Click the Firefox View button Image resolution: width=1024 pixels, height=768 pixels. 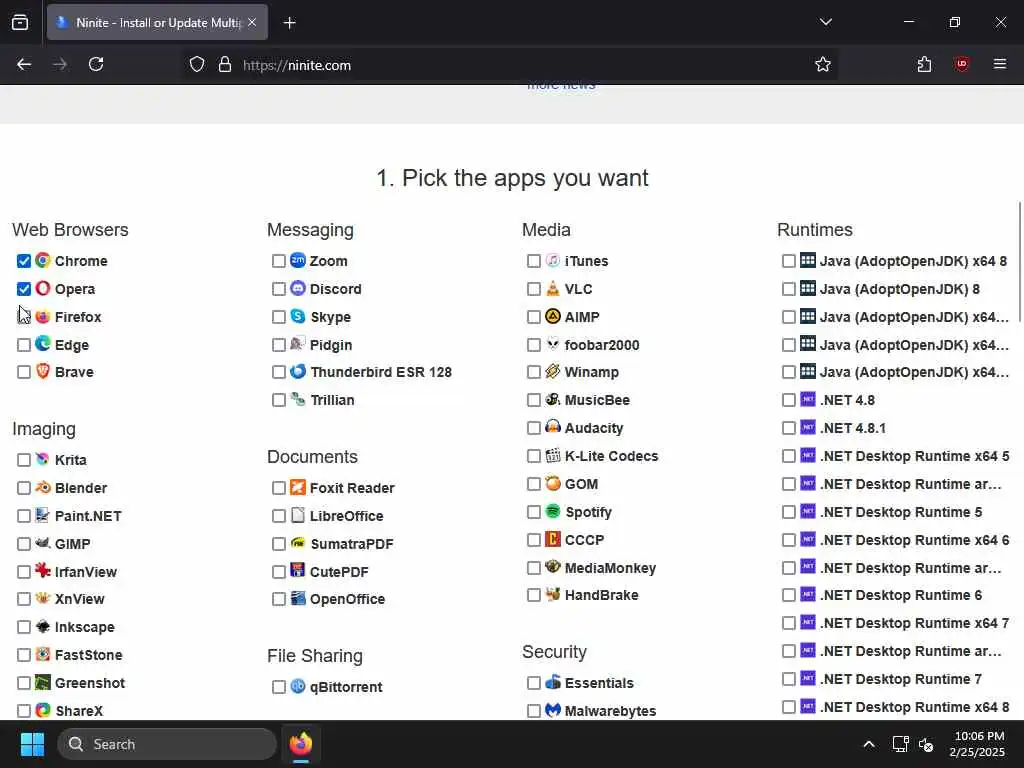(x=20, y=22)
